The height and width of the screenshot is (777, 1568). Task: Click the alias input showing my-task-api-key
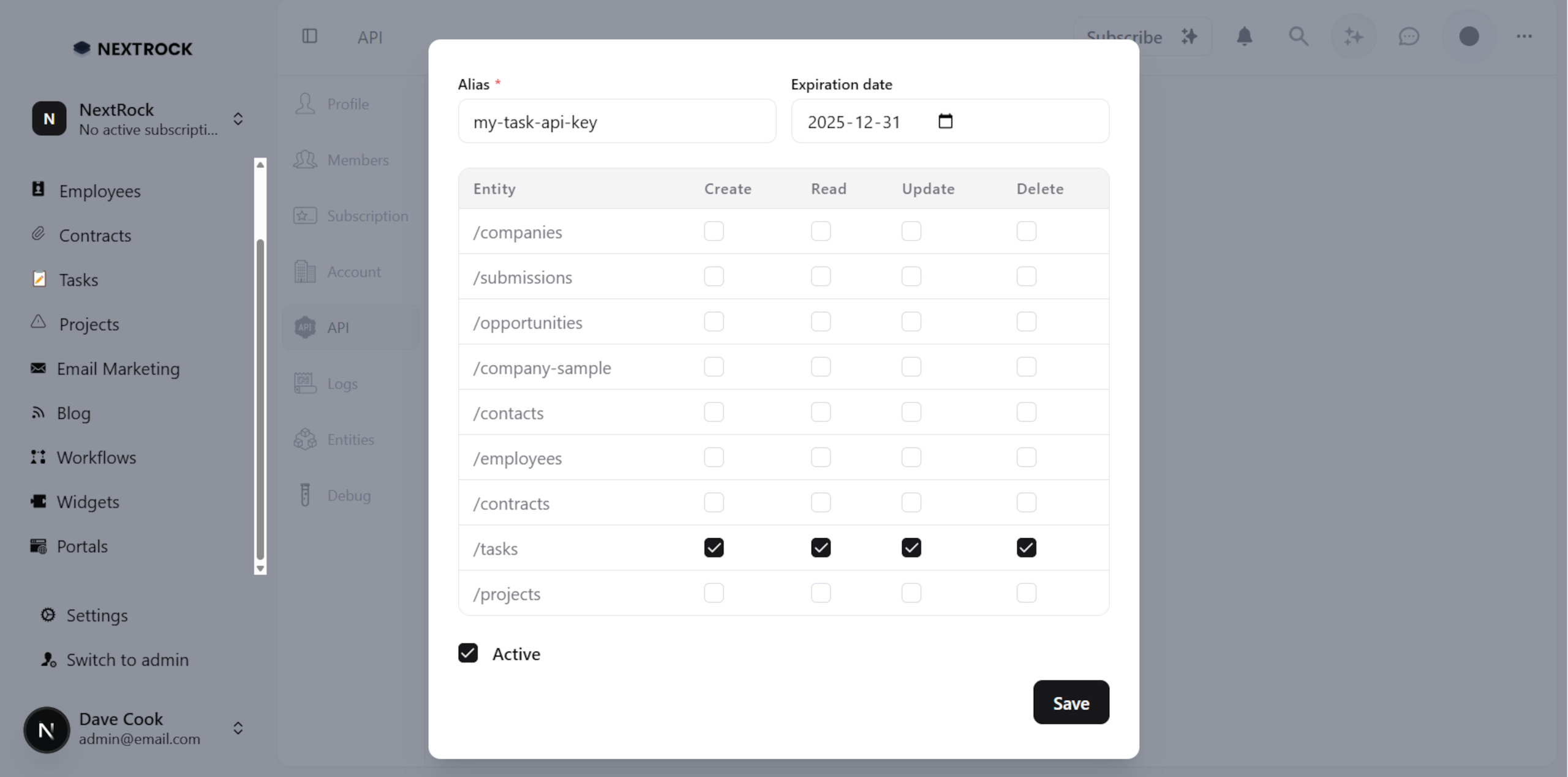pos(617,121)
